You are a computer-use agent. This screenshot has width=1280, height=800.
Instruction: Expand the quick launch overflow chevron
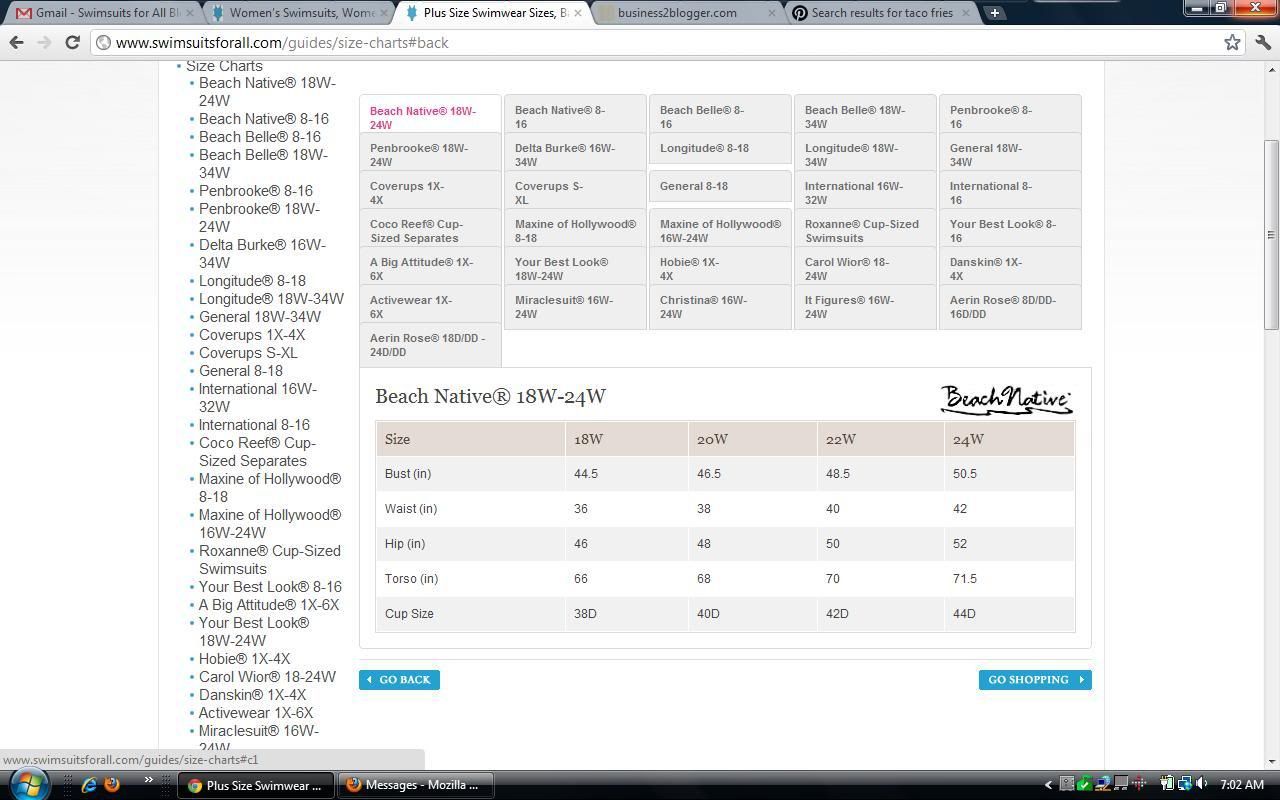[x=150, y=781]
